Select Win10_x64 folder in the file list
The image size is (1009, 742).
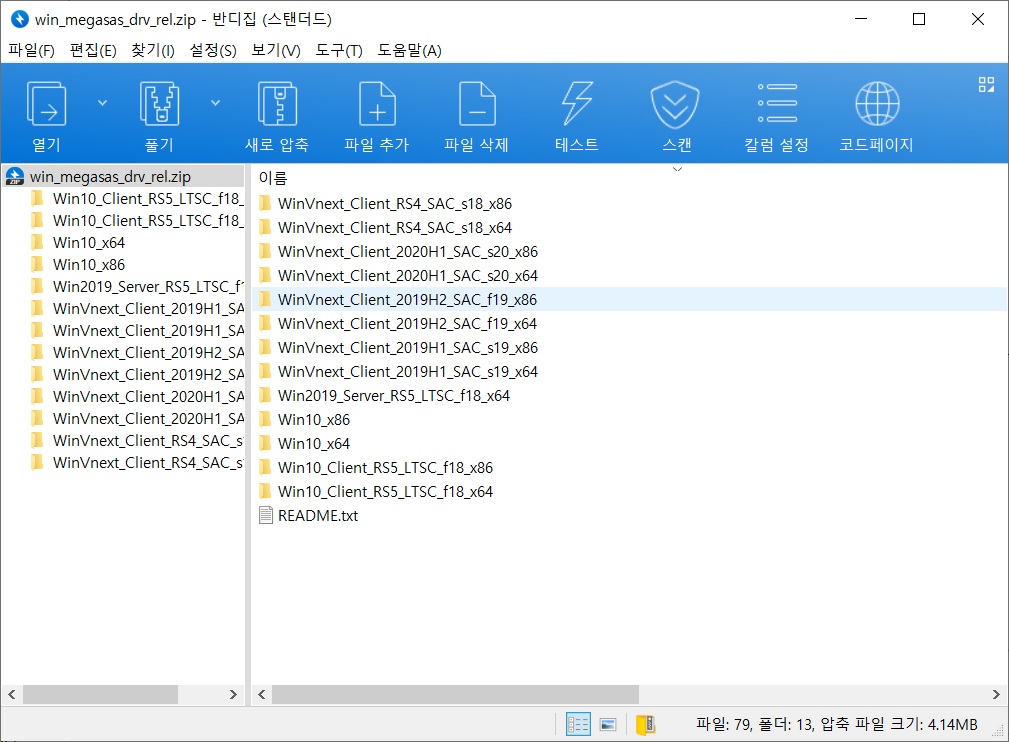click(314, 444)
